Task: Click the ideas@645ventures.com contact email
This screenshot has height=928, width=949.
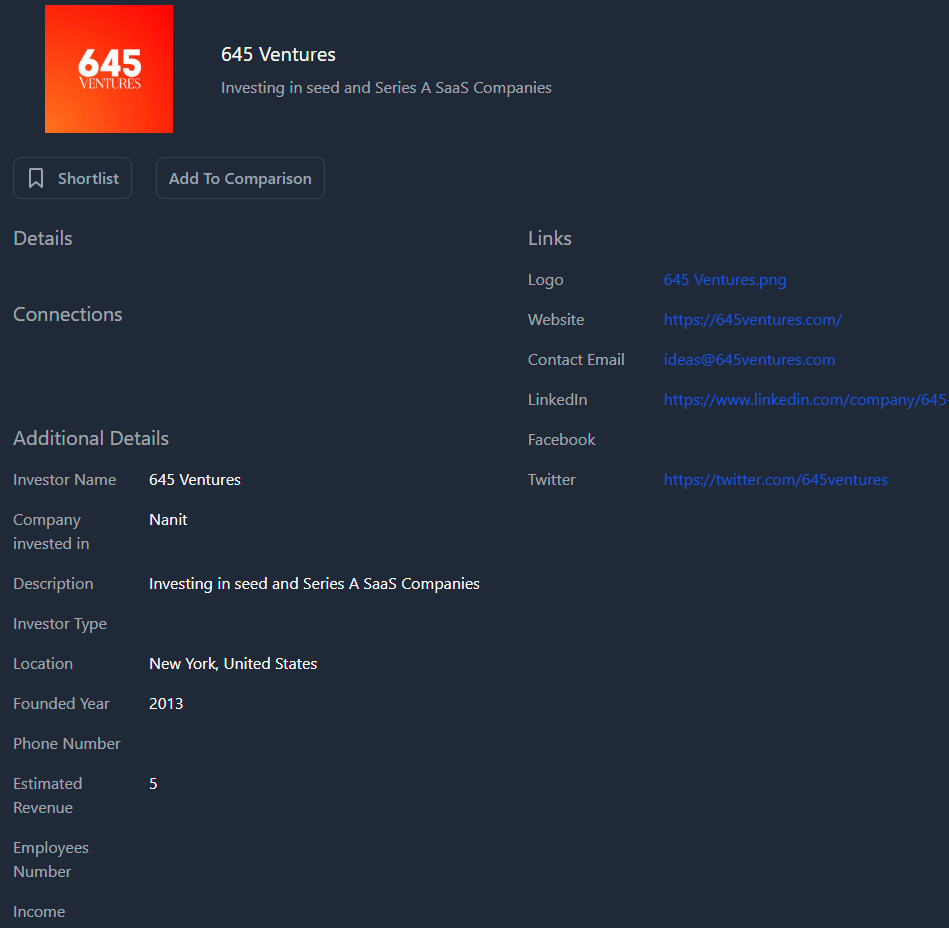Action: 749,360
